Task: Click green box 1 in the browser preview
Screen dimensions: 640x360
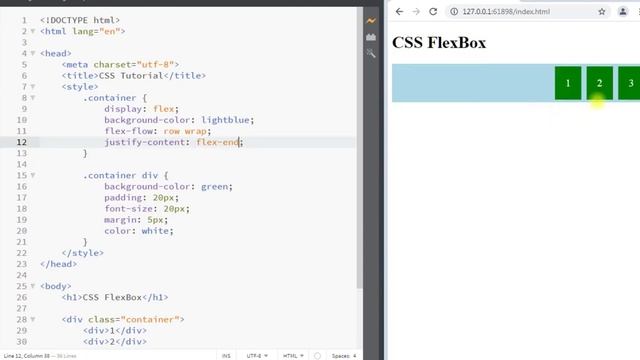Action: [568, 83]
